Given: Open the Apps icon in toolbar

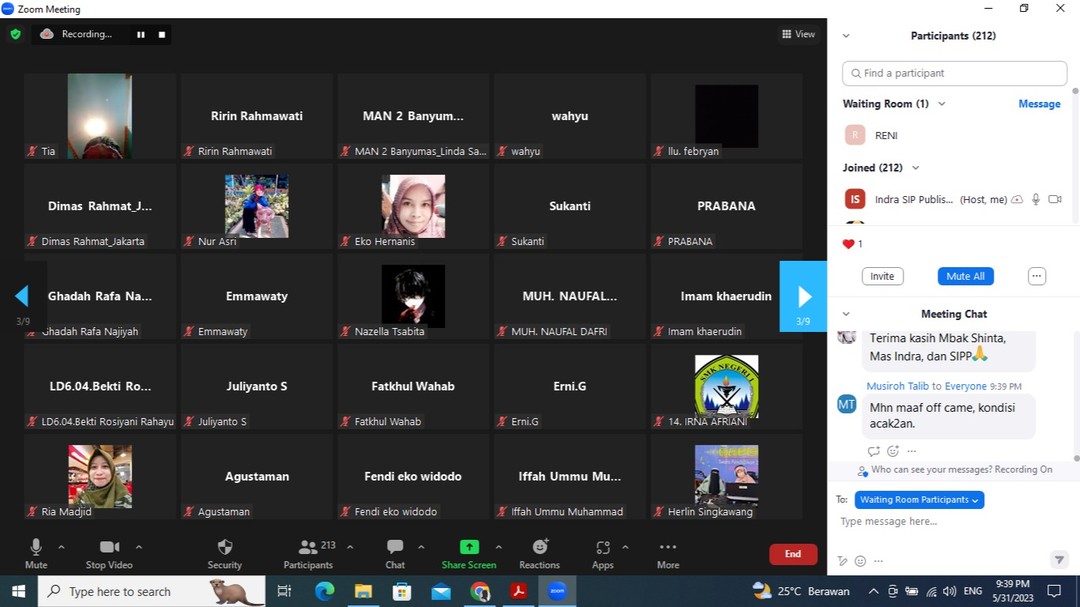Looking at the screenshot, I should [x=602, y=547].
